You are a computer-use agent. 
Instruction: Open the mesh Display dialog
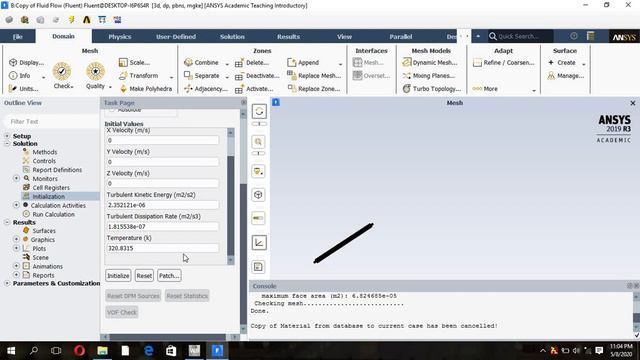tap(26, 62)
